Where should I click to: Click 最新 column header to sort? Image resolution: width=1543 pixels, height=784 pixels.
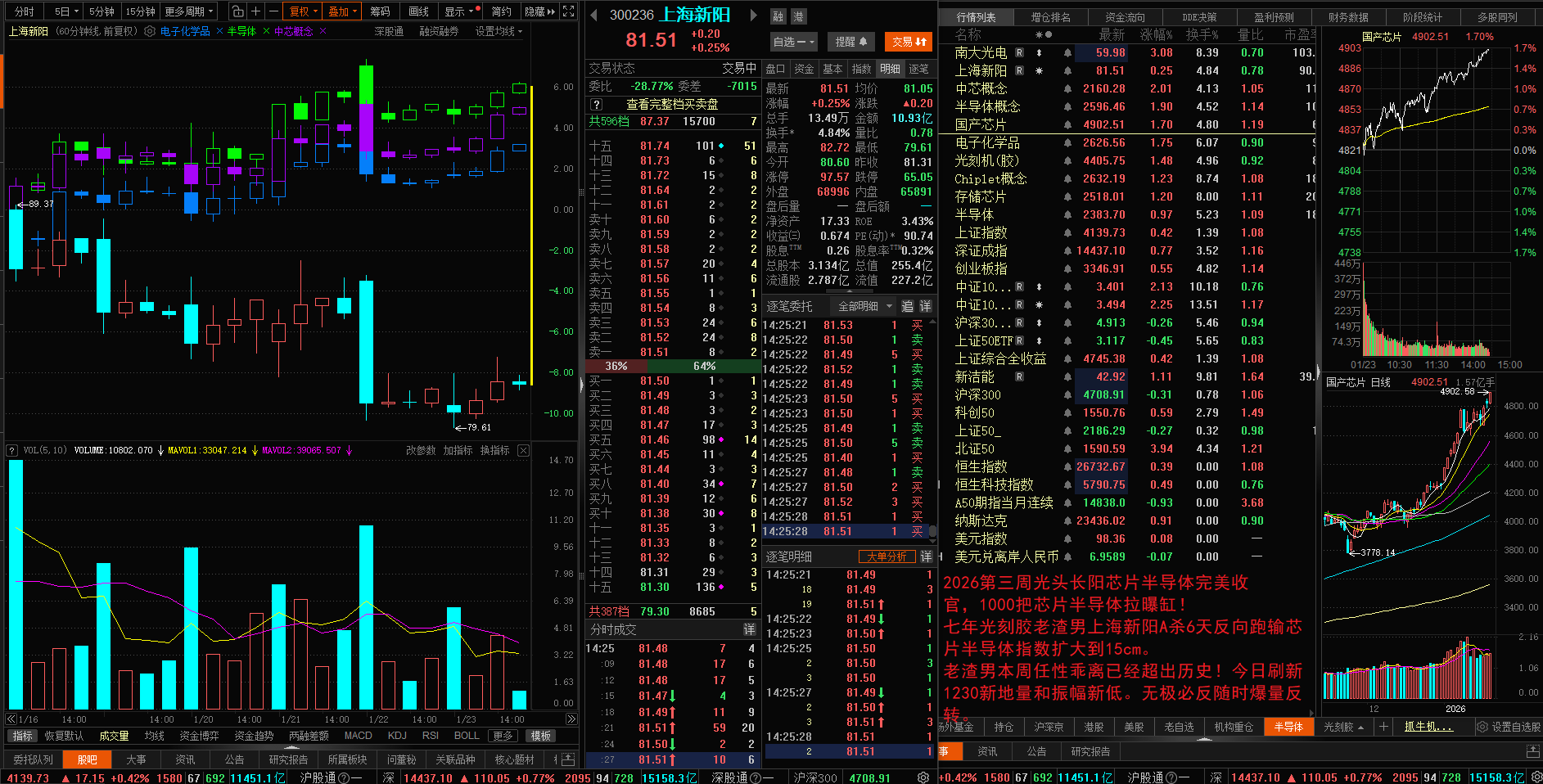tap(1112, 34)
